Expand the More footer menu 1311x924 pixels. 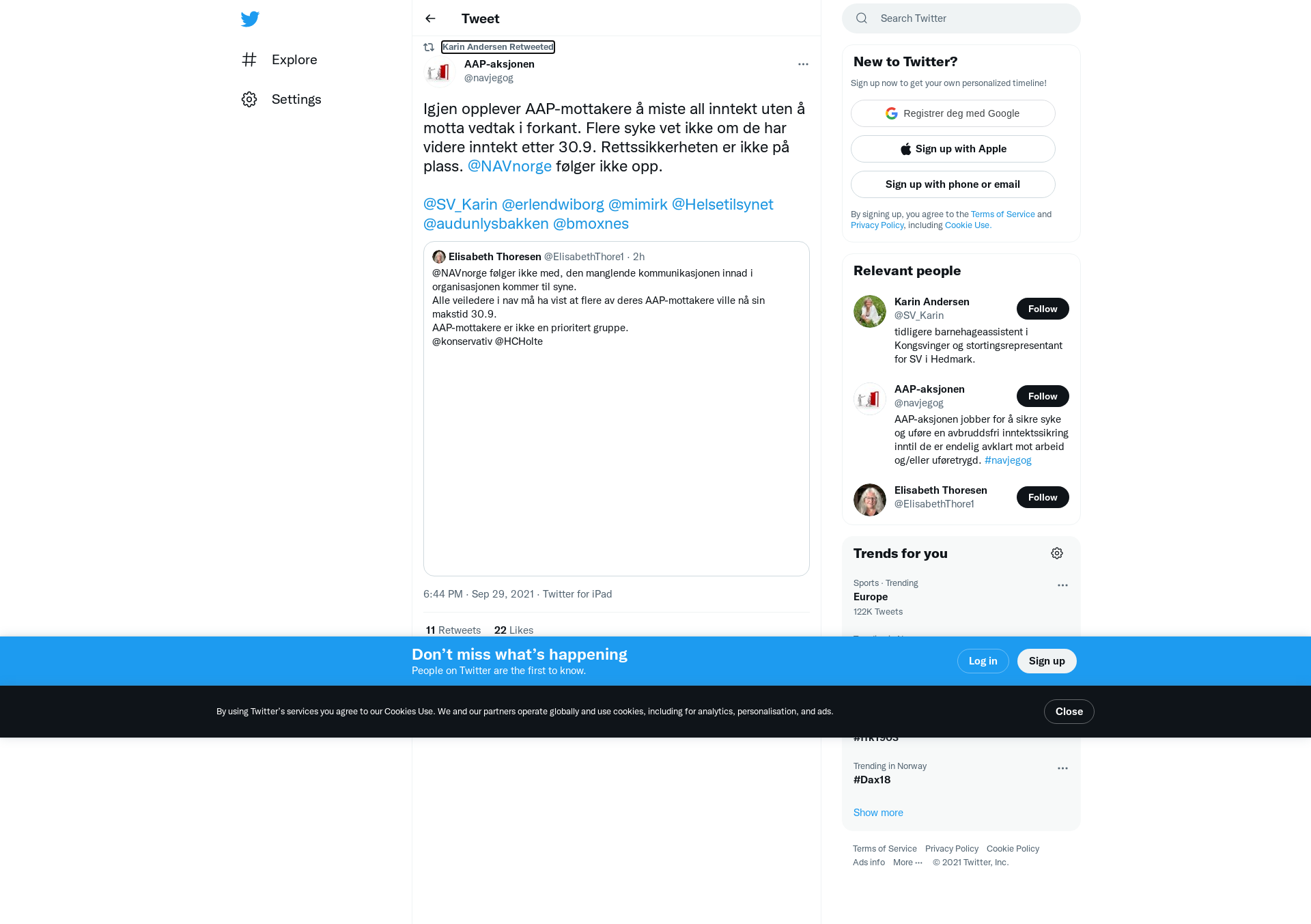(907, 863)
